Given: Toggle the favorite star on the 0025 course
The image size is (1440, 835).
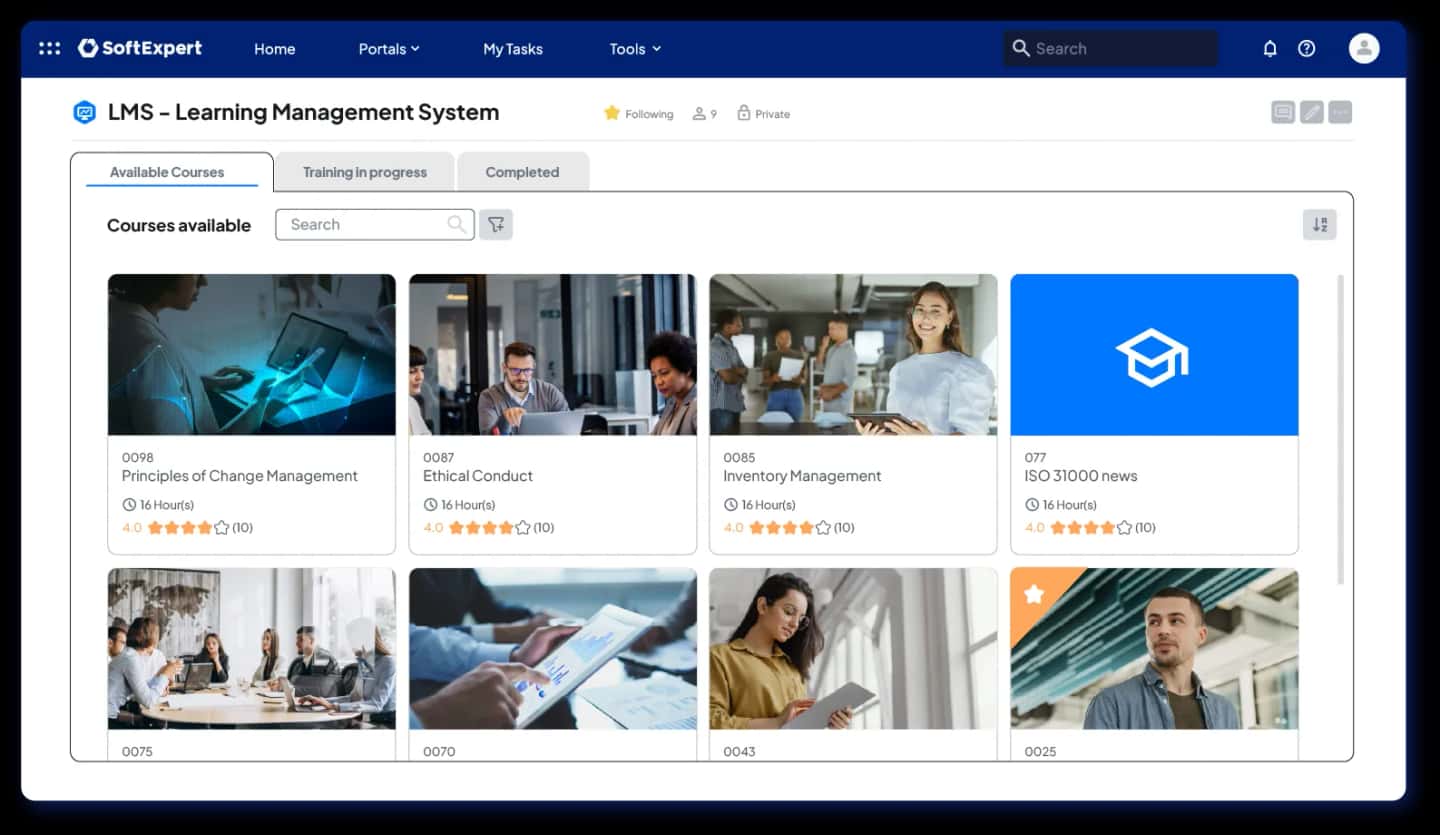Looking at the screenshot, I should [x=1034, y=594].
